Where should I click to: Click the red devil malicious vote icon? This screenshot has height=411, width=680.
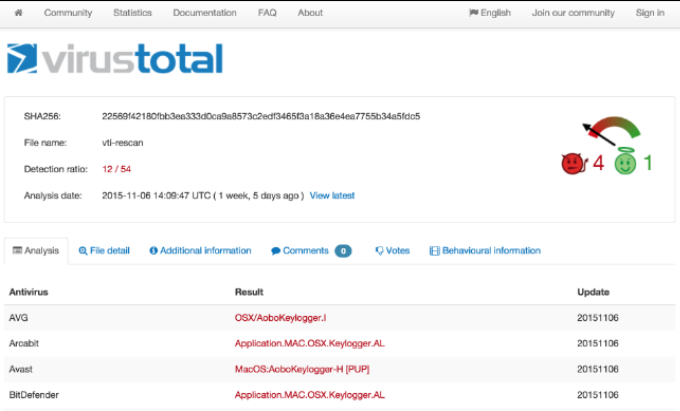(573, 163)
